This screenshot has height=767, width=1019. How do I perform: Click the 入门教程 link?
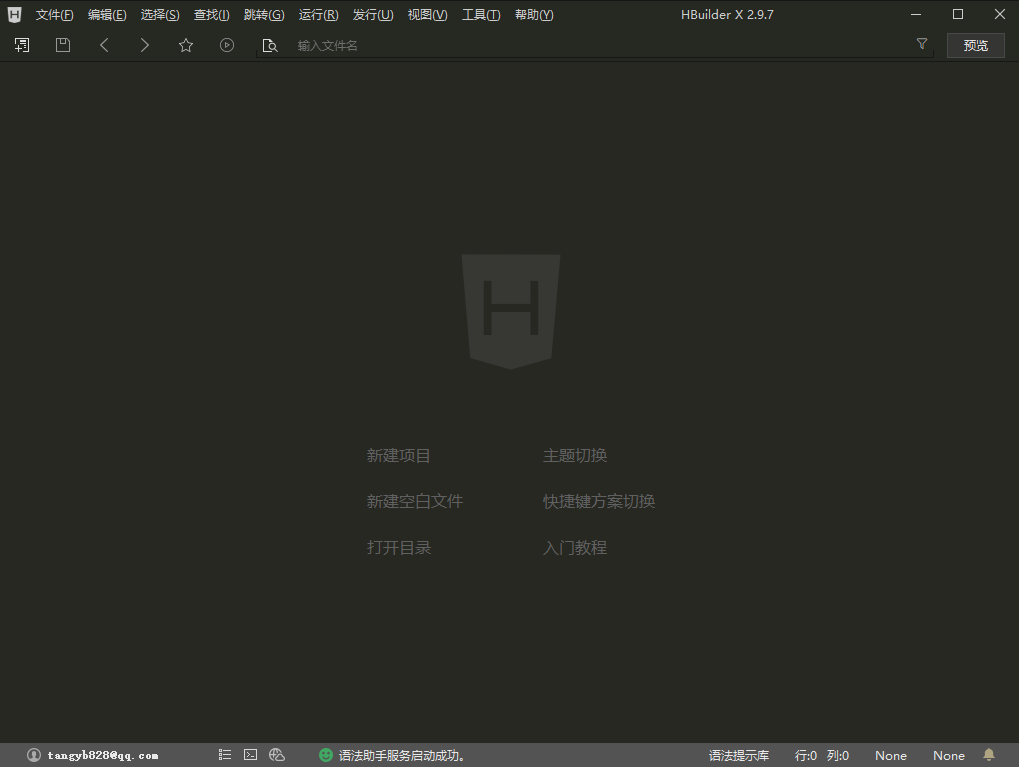coord(575,547)
